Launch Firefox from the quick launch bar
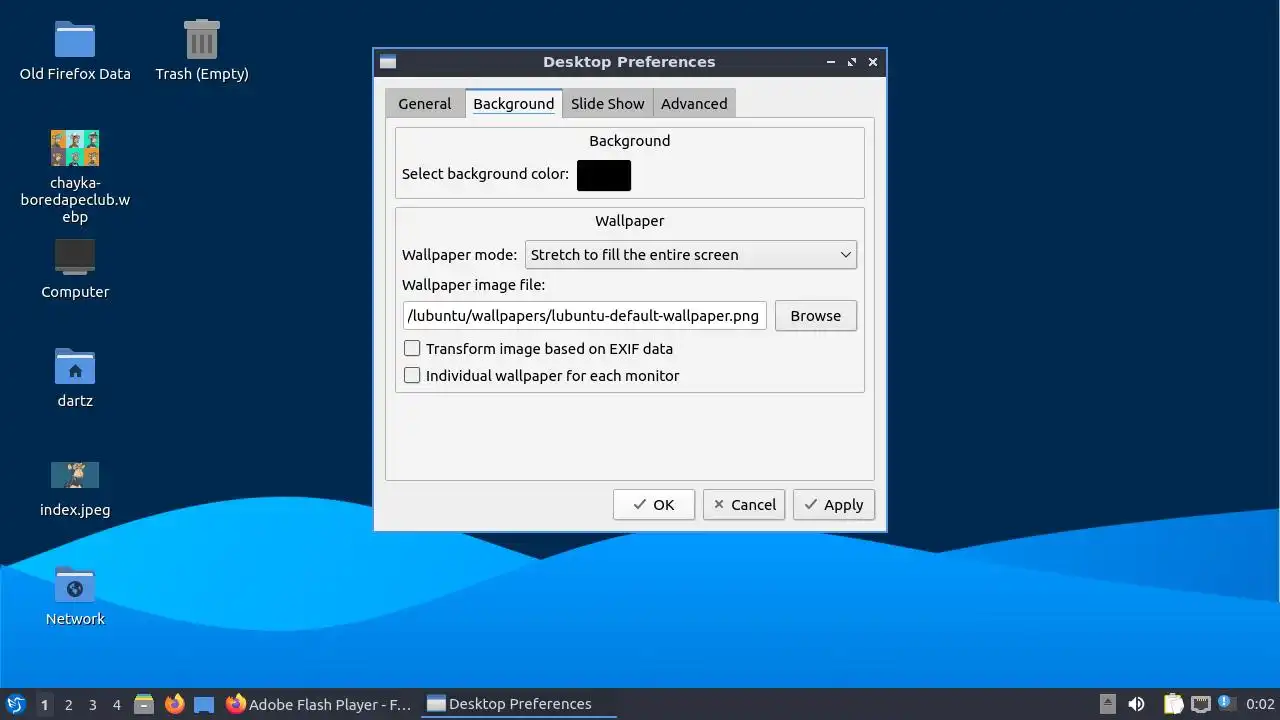The image size is (1280, 720). click(175, 704)
